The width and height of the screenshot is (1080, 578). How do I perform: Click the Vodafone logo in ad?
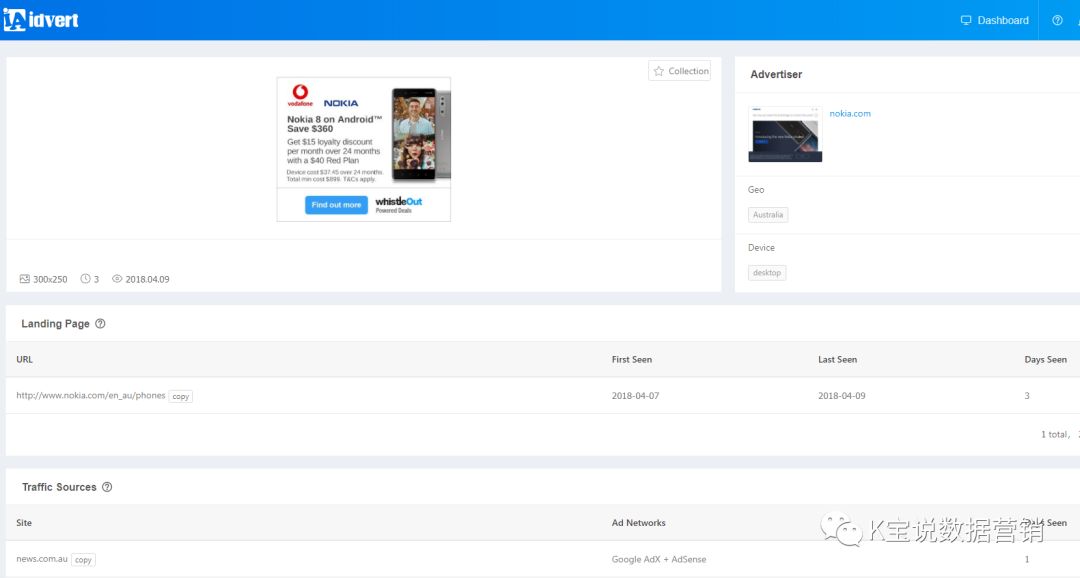[x=300, y=96]
